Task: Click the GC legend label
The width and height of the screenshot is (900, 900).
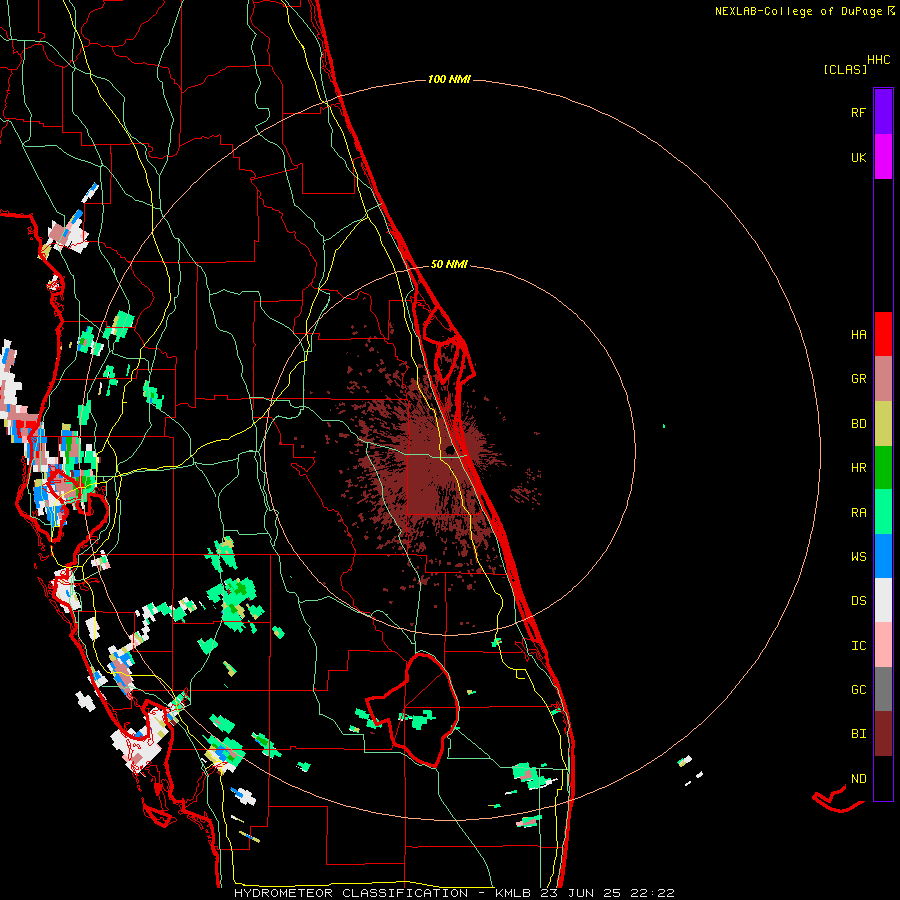Action: [x=858, y=689]
